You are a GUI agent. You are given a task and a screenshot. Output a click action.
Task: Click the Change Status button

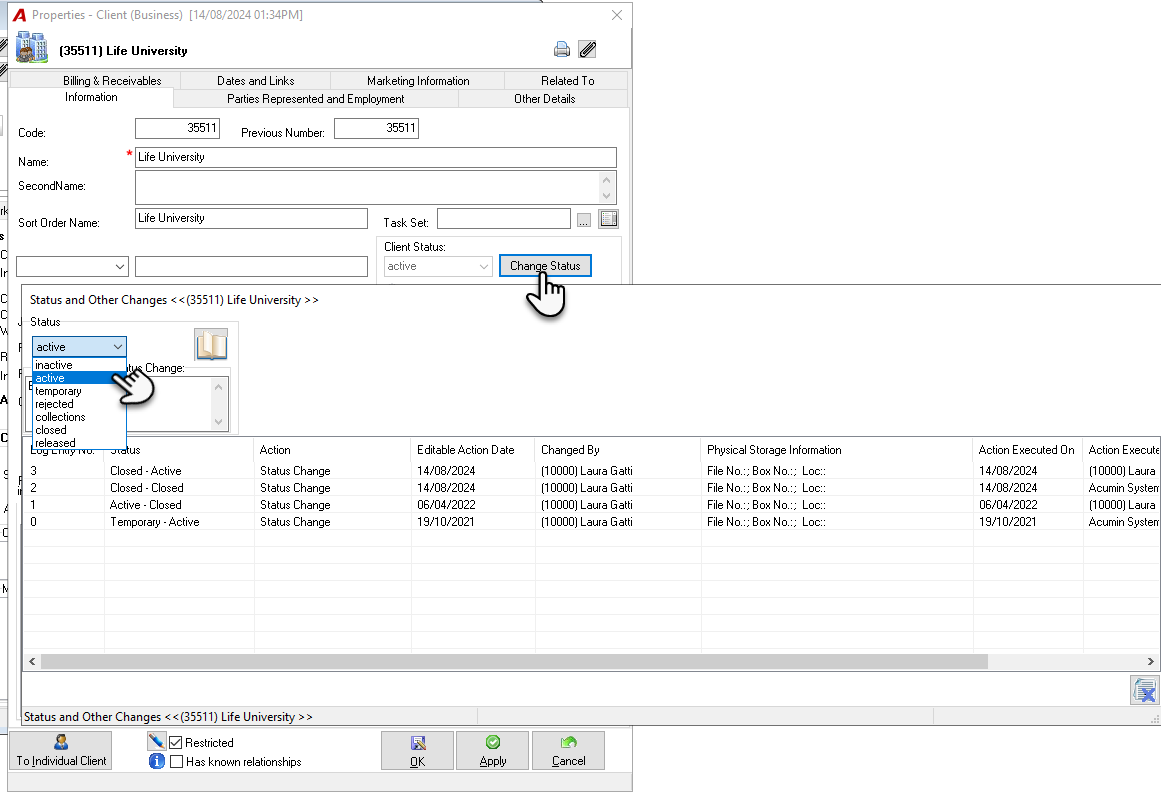545,266
